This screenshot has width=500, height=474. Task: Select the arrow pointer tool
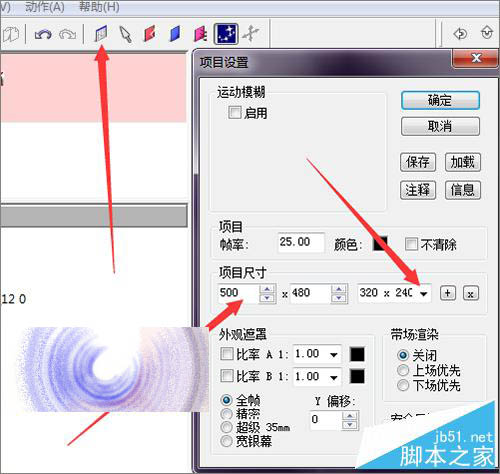pyautogui.click(x=125, y=34)
